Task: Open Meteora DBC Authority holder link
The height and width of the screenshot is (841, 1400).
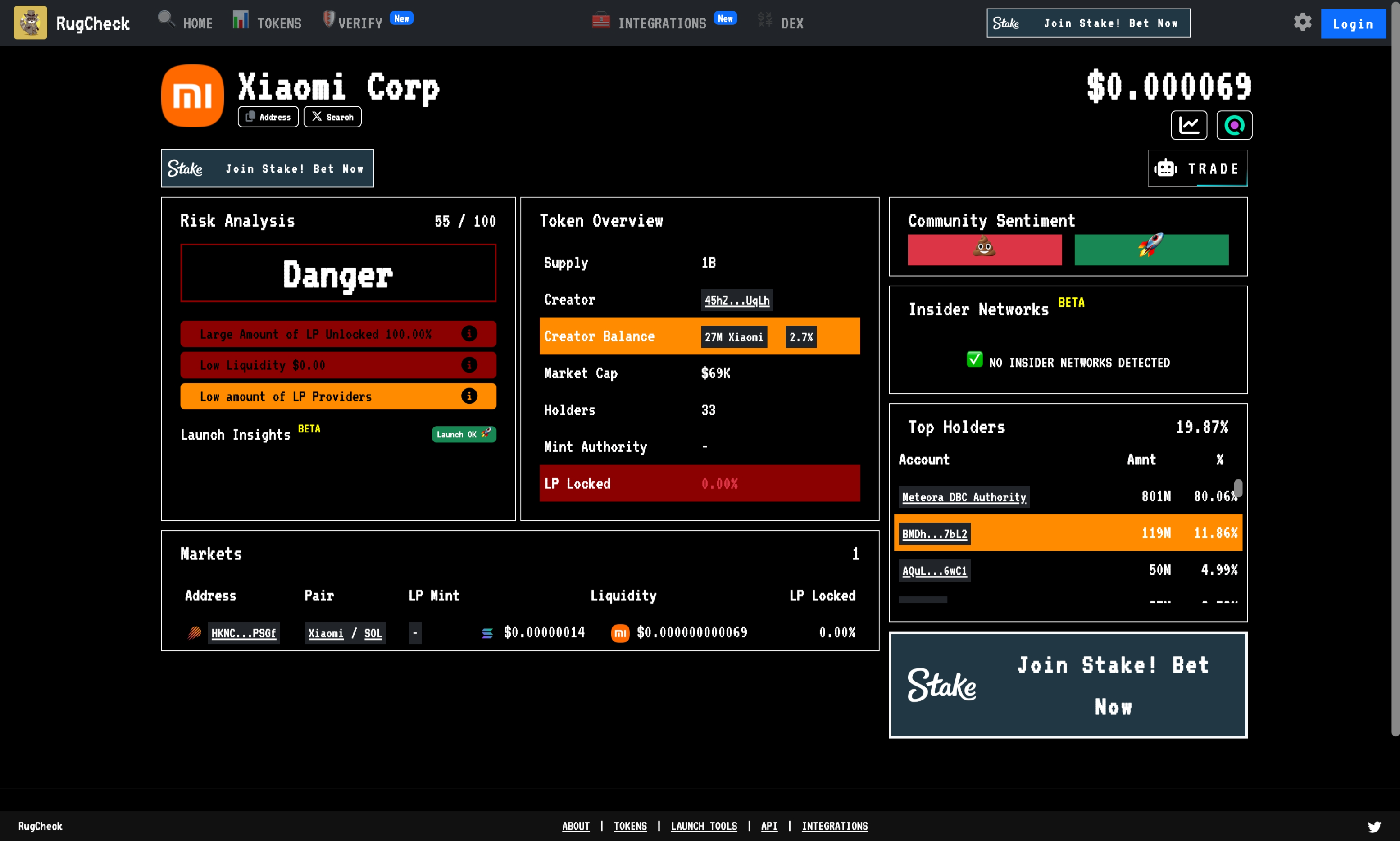Action: coord(963,497)
